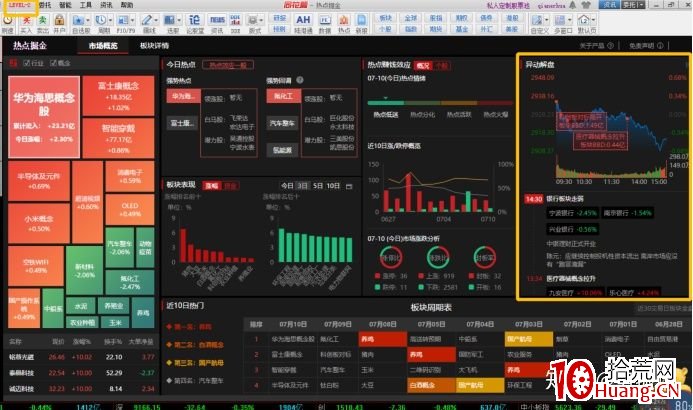Select the 5日 period option

tap(317, 186)
